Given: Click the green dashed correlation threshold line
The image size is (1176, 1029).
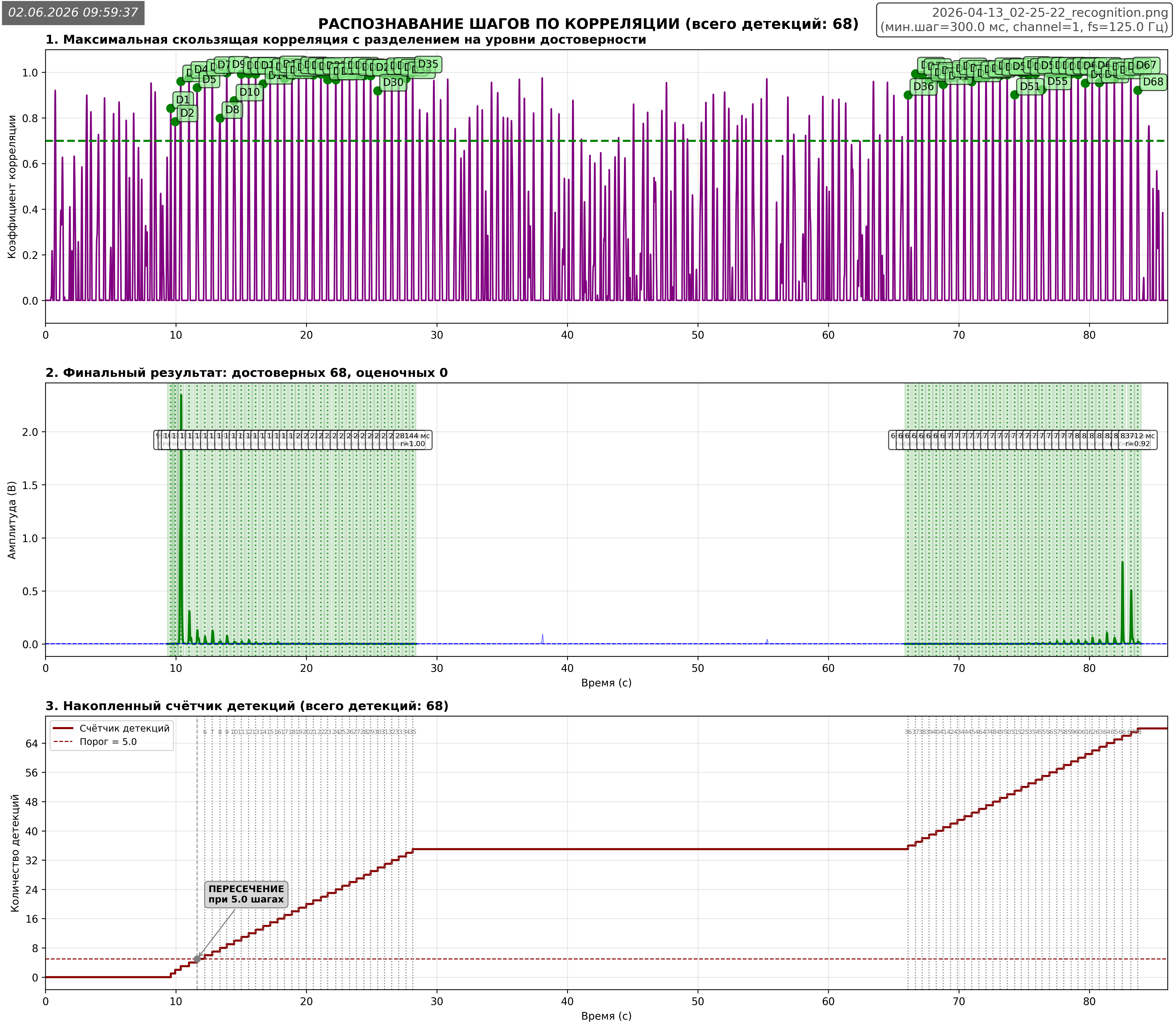Looking at the screenshot, I should 606,141.
